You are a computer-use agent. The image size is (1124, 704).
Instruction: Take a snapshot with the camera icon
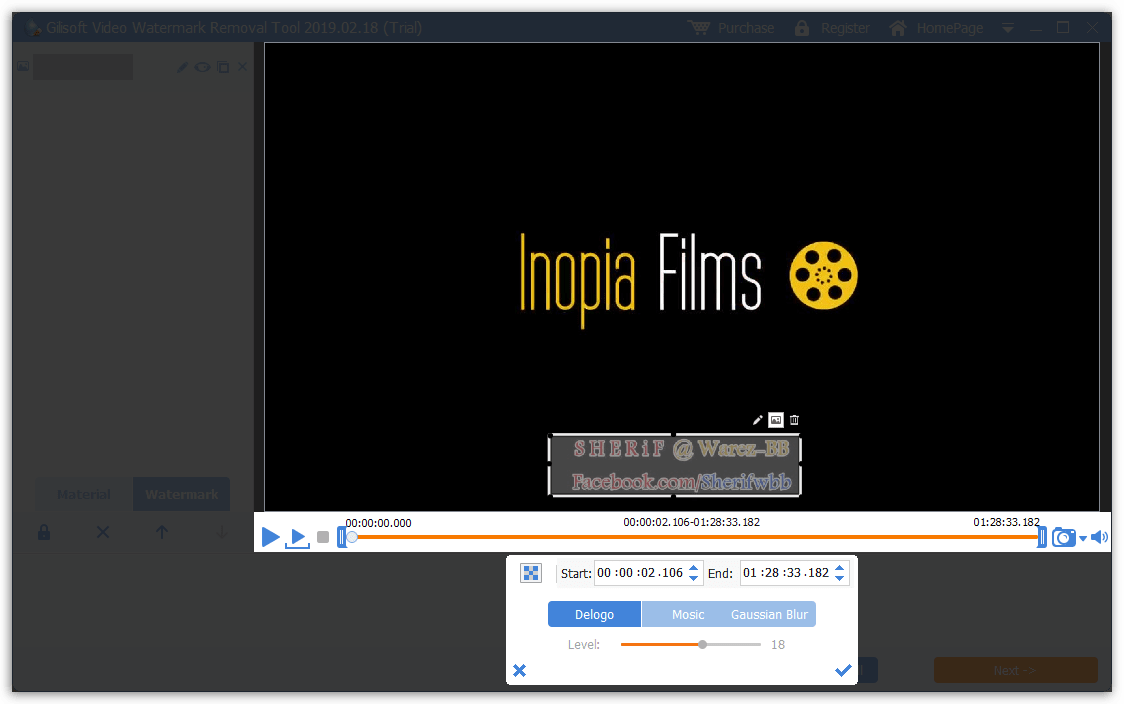(1063, 538)
